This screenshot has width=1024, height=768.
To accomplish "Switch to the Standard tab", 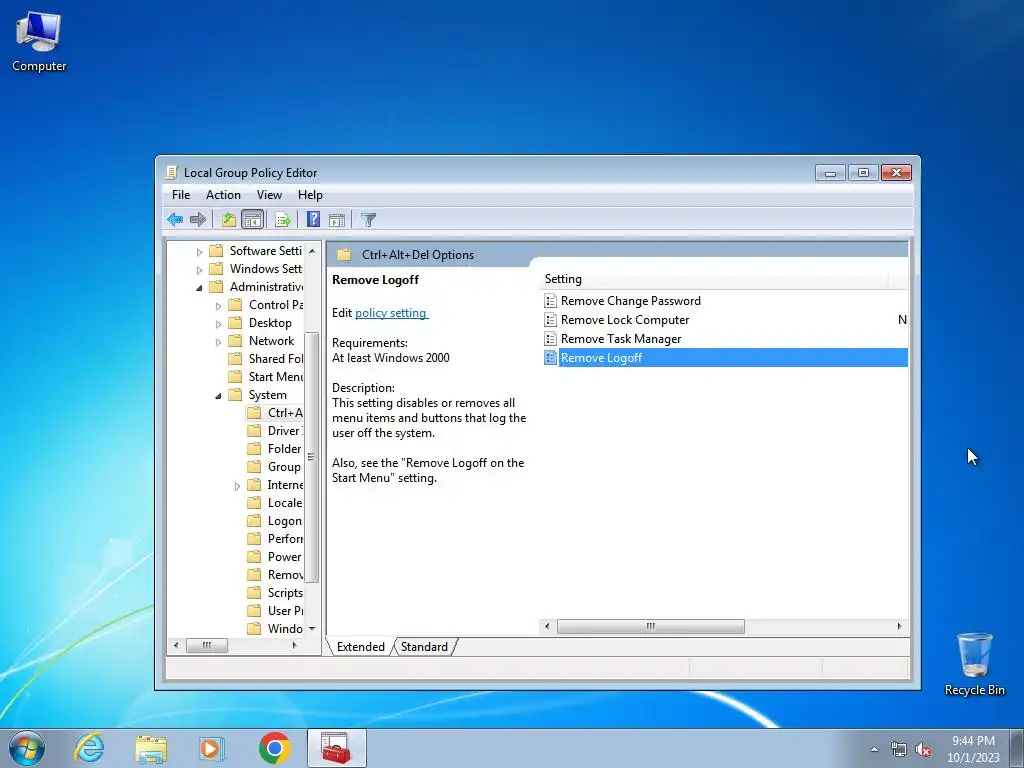I will tap(424, 647).
